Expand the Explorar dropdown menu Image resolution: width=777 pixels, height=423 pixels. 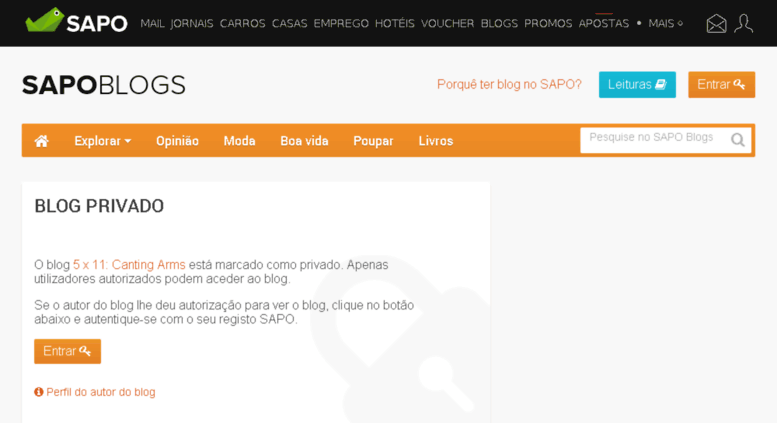(x=103, y=141)
